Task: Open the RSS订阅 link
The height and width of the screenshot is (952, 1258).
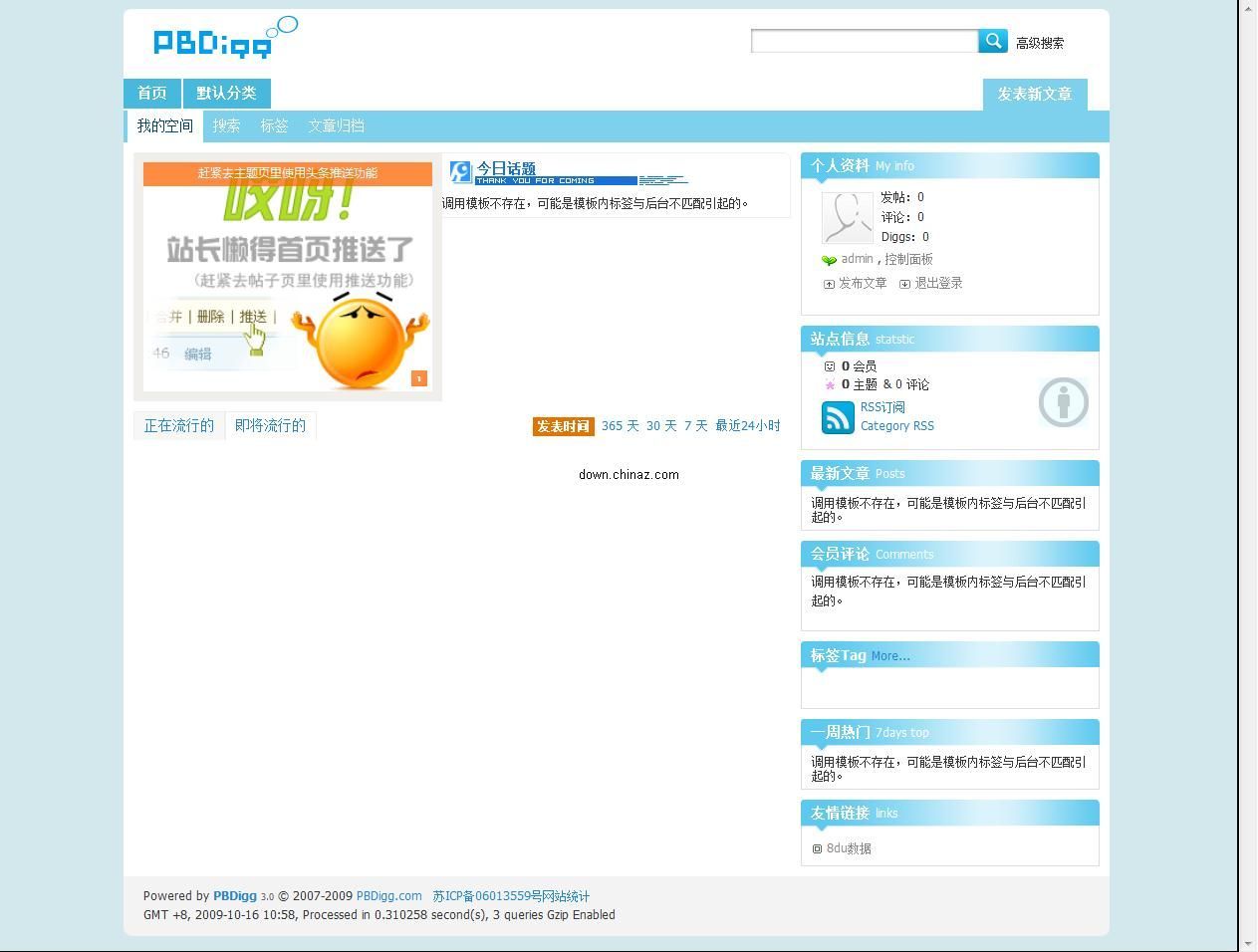Action: [x=882, y=407]
